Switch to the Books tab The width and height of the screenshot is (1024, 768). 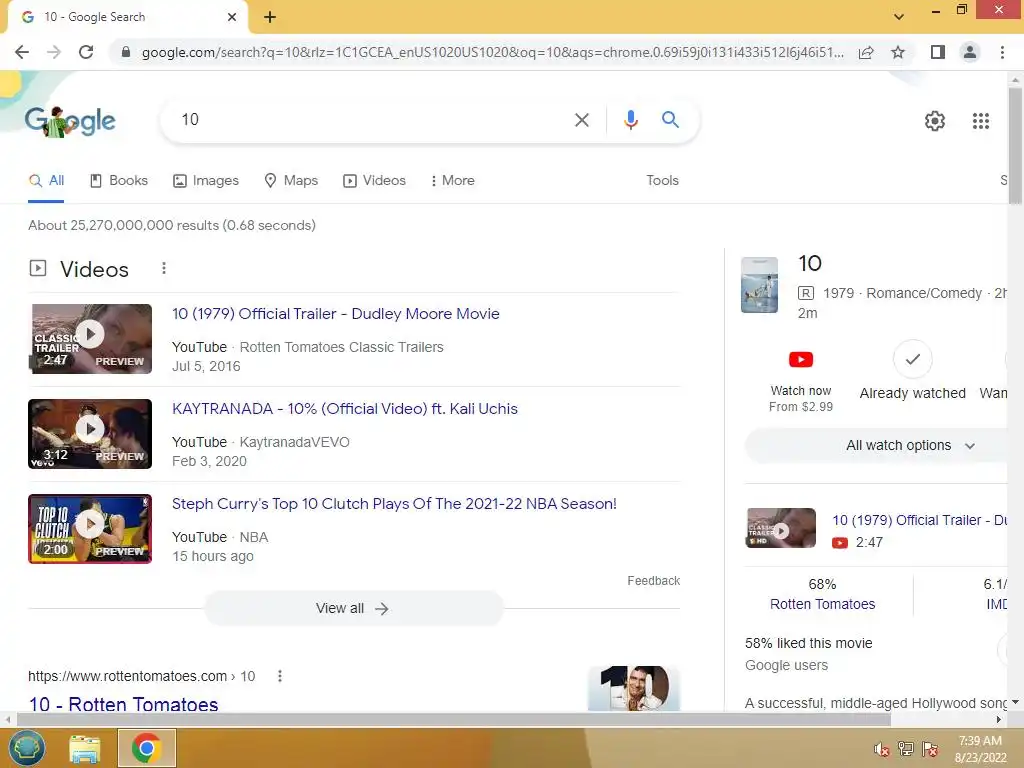pos(119,181)
